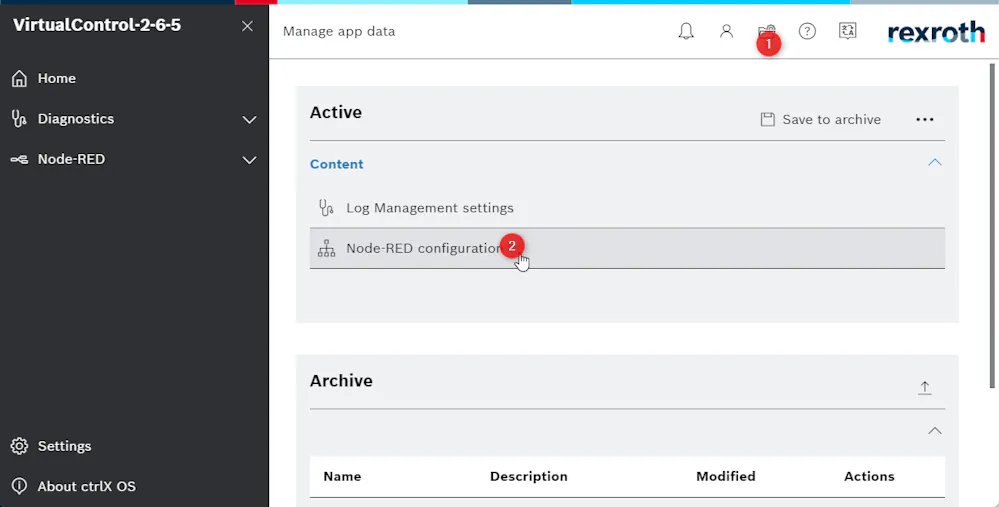The width and height of the screenshot is (999, 507).
Task: Click the Node-RED icon in sidebar
Action: (19, 160)
